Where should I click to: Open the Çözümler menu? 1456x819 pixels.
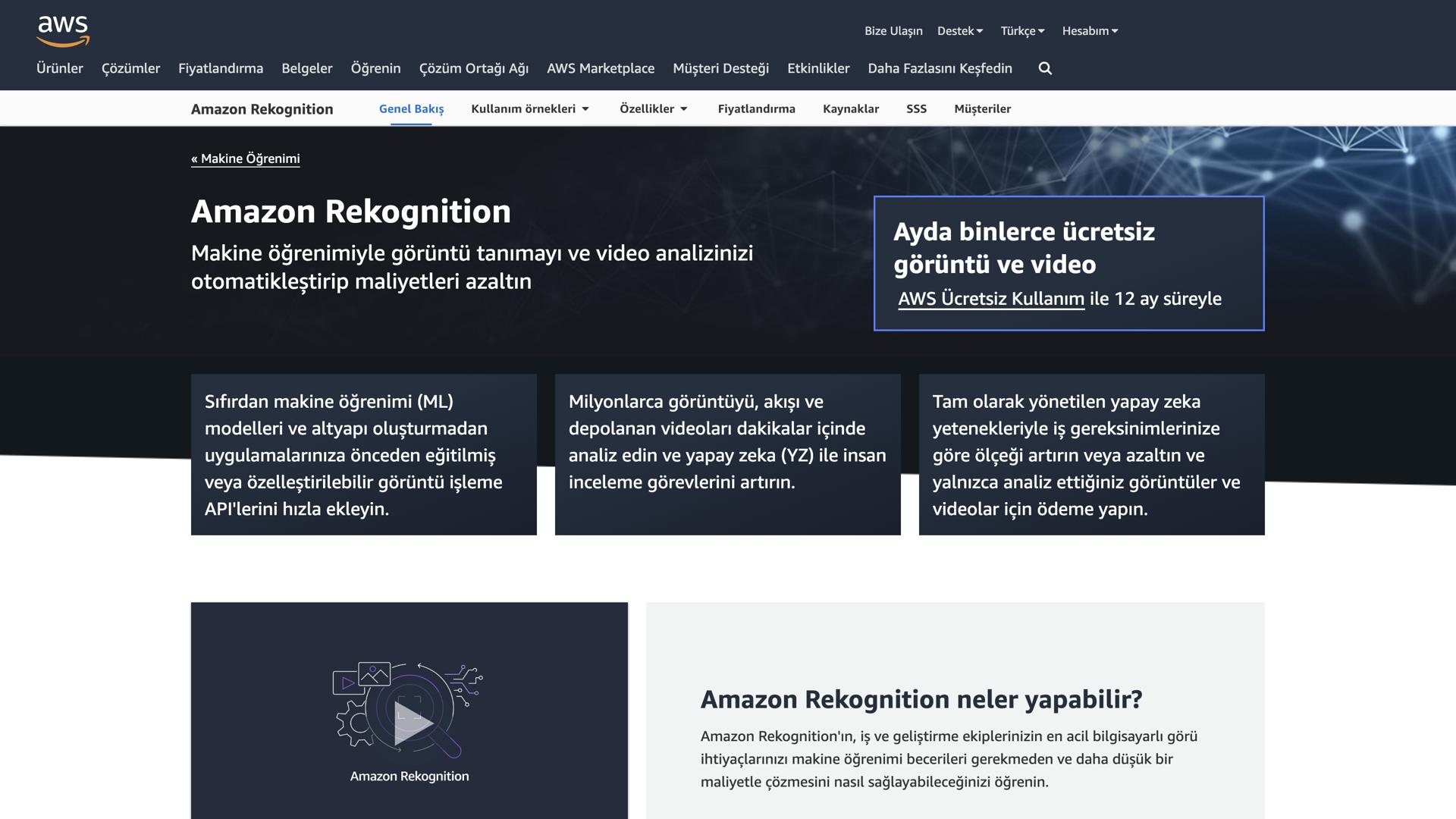click(x=130, y=68)
